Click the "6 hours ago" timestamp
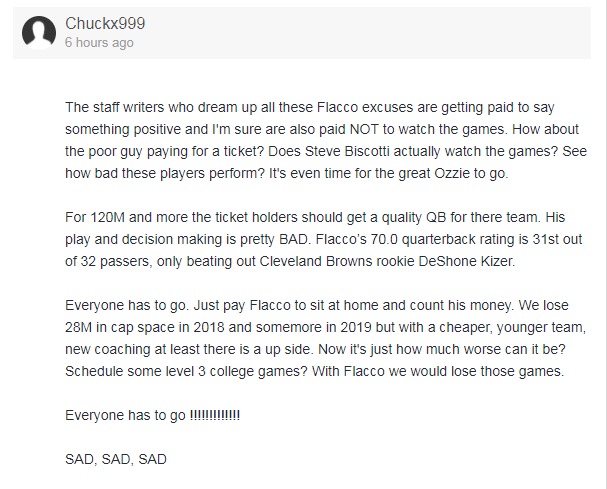The height and width of the screenshot is (489, 607). click(x=99, y=43)
